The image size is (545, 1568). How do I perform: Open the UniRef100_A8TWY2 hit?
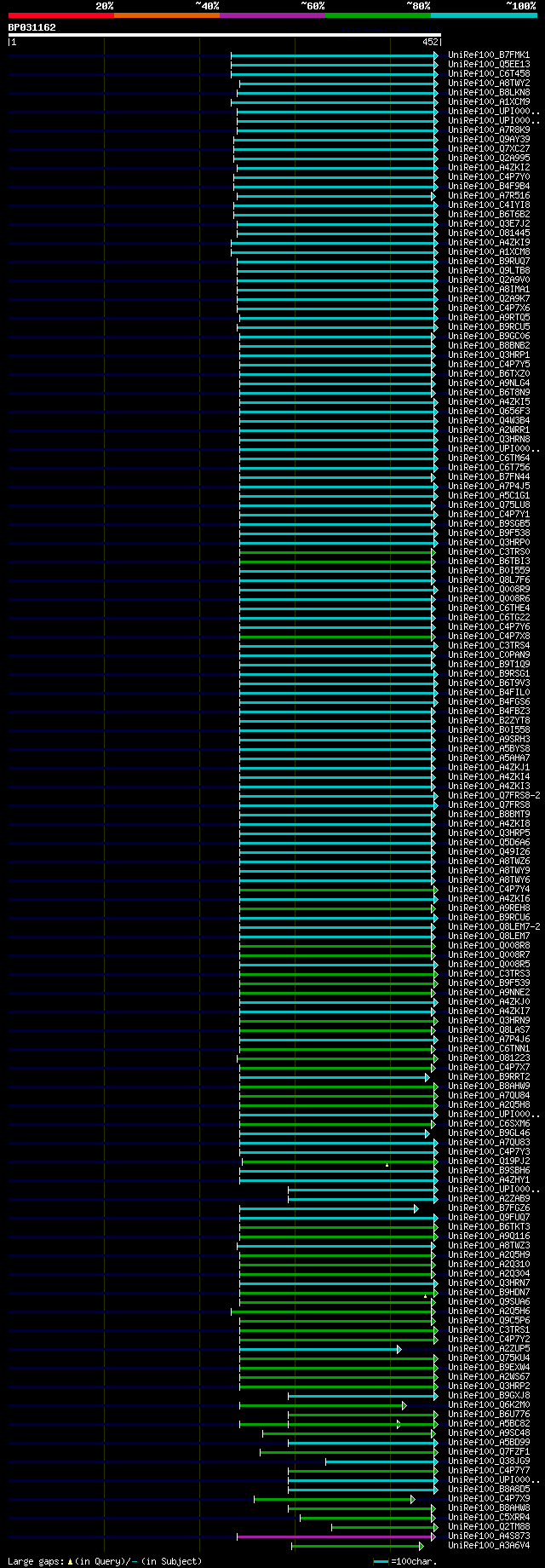click(489, 83)
